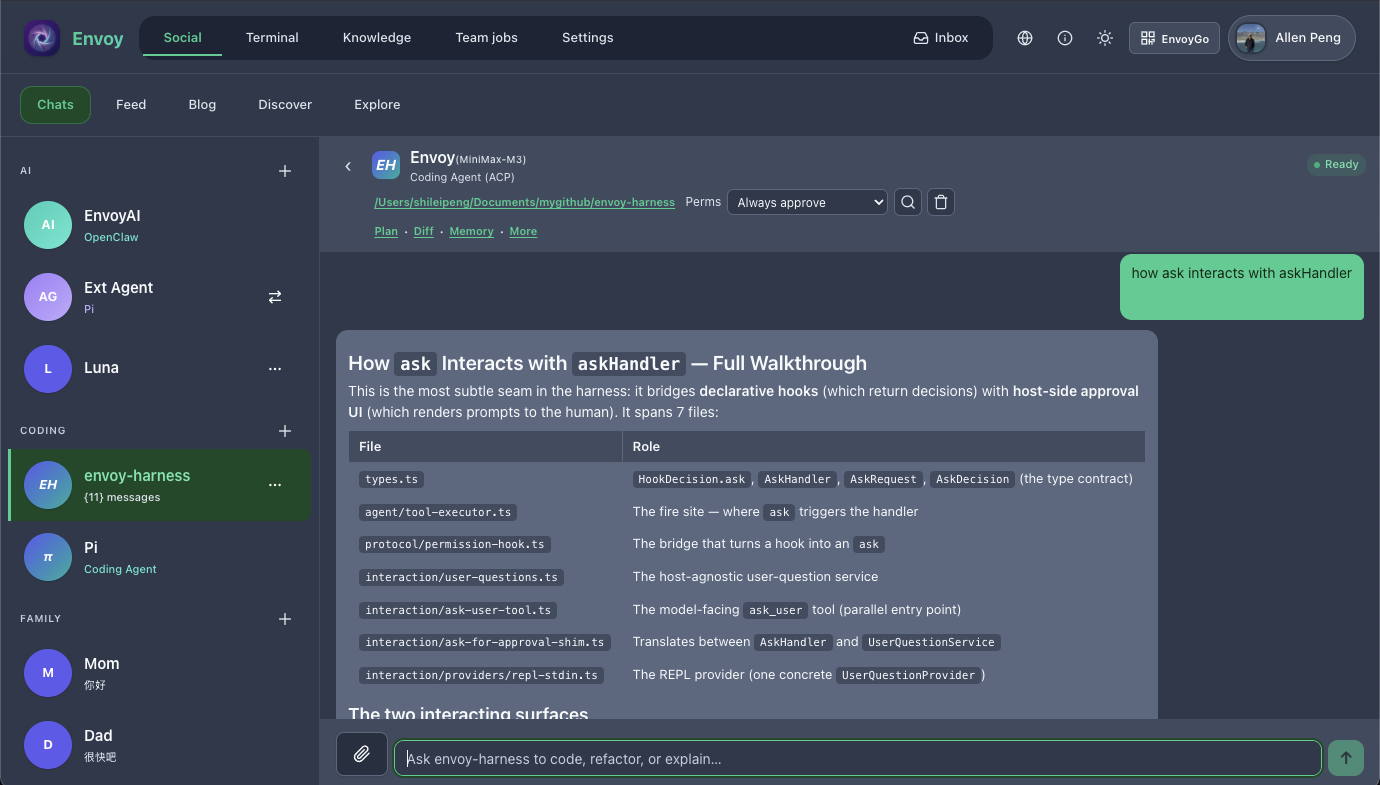This screenshot has width=1380, height=785.
Task: Add a new Coding chat
Action: [285, 431]
